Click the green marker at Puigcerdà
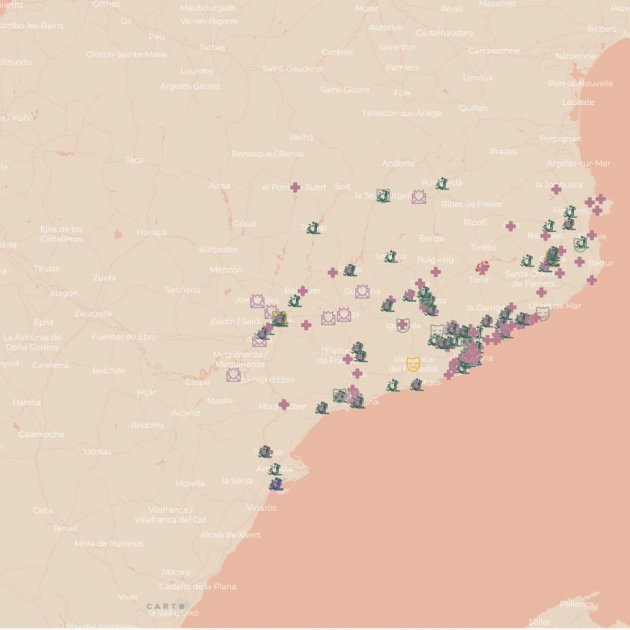This screenshot has height=630, width=630. 441,184
